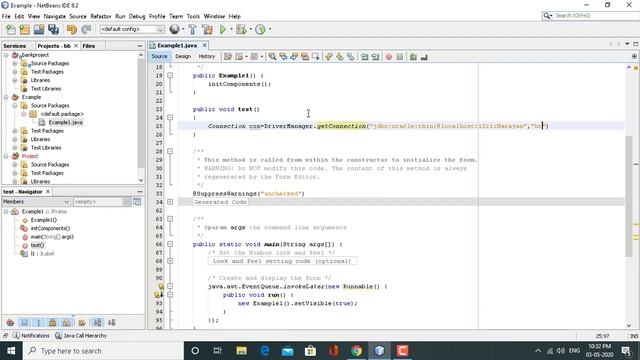
Task: Switch to the History view button
Action: click(x=207, y=57)
